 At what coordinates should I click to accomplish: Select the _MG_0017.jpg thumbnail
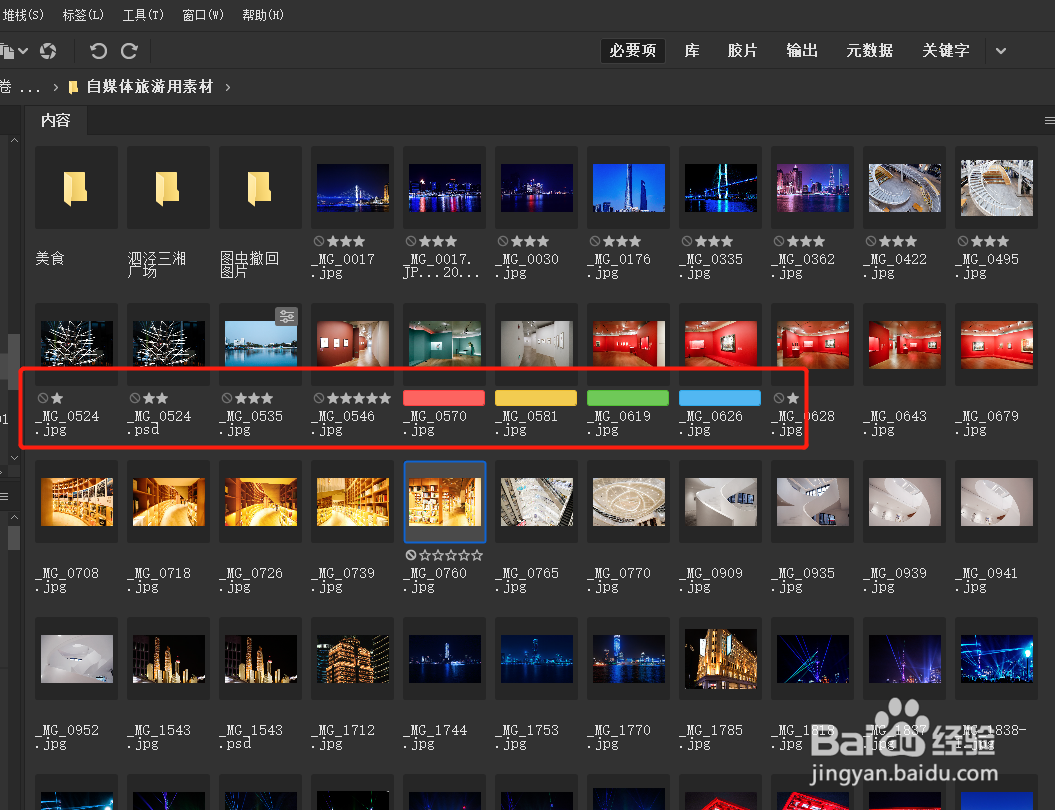pos(352,186)
